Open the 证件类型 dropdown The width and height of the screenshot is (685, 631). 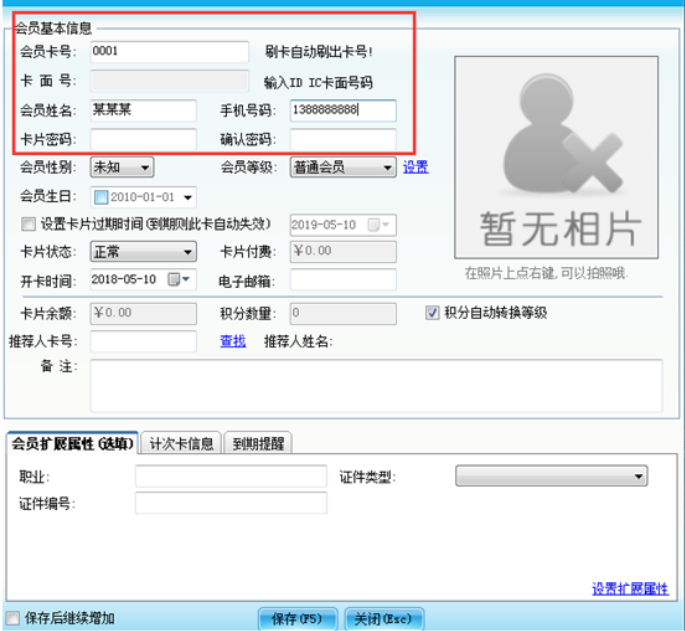tap(551, 476)
